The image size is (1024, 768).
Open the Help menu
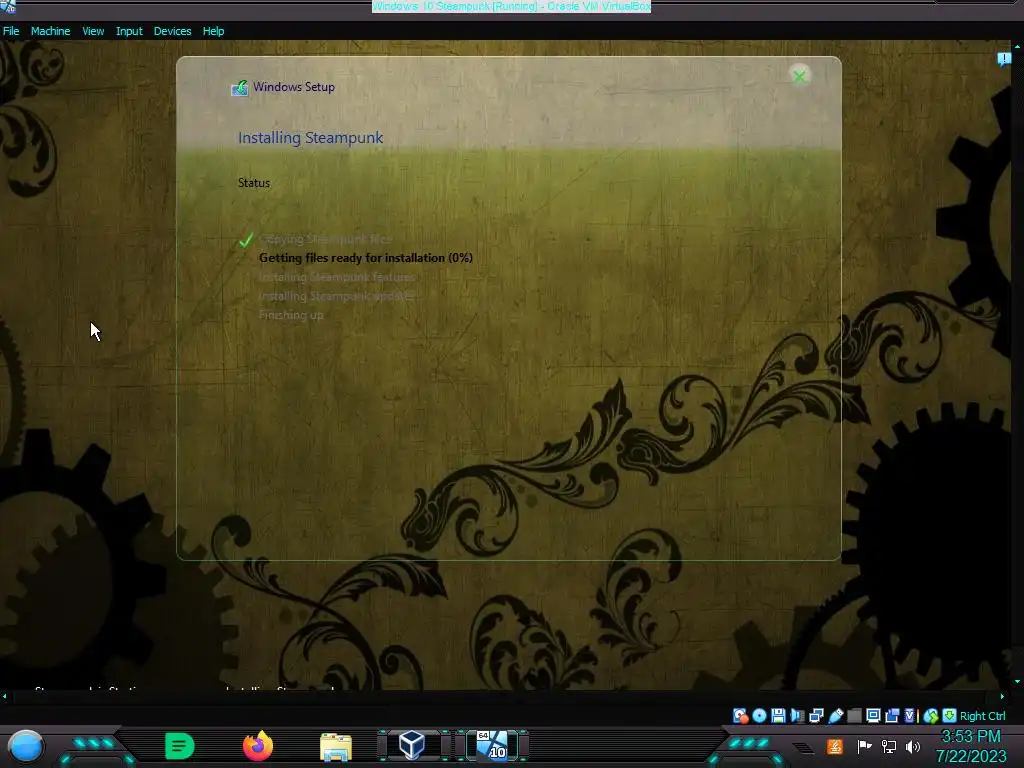213,31
